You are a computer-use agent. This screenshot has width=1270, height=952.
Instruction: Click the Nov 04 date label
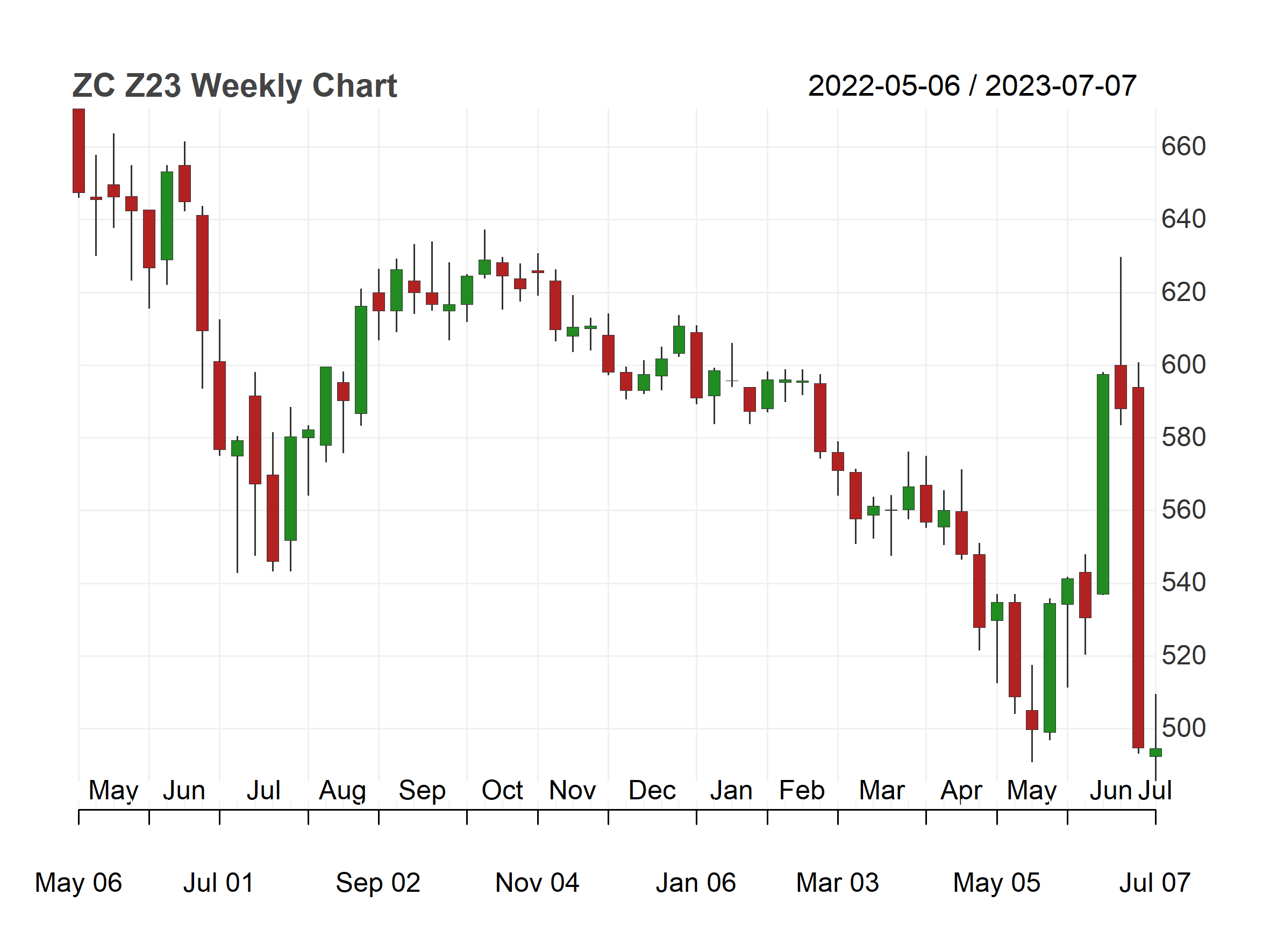pos(537,883)
